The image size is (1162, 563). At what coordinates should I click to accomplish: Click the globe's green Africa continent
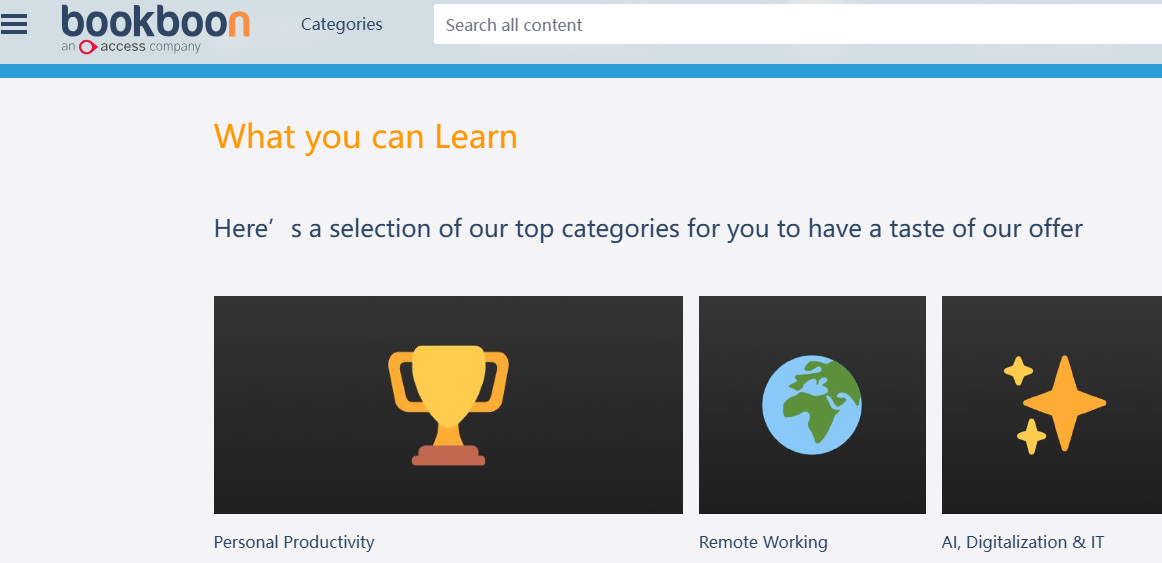pos(822,410)
